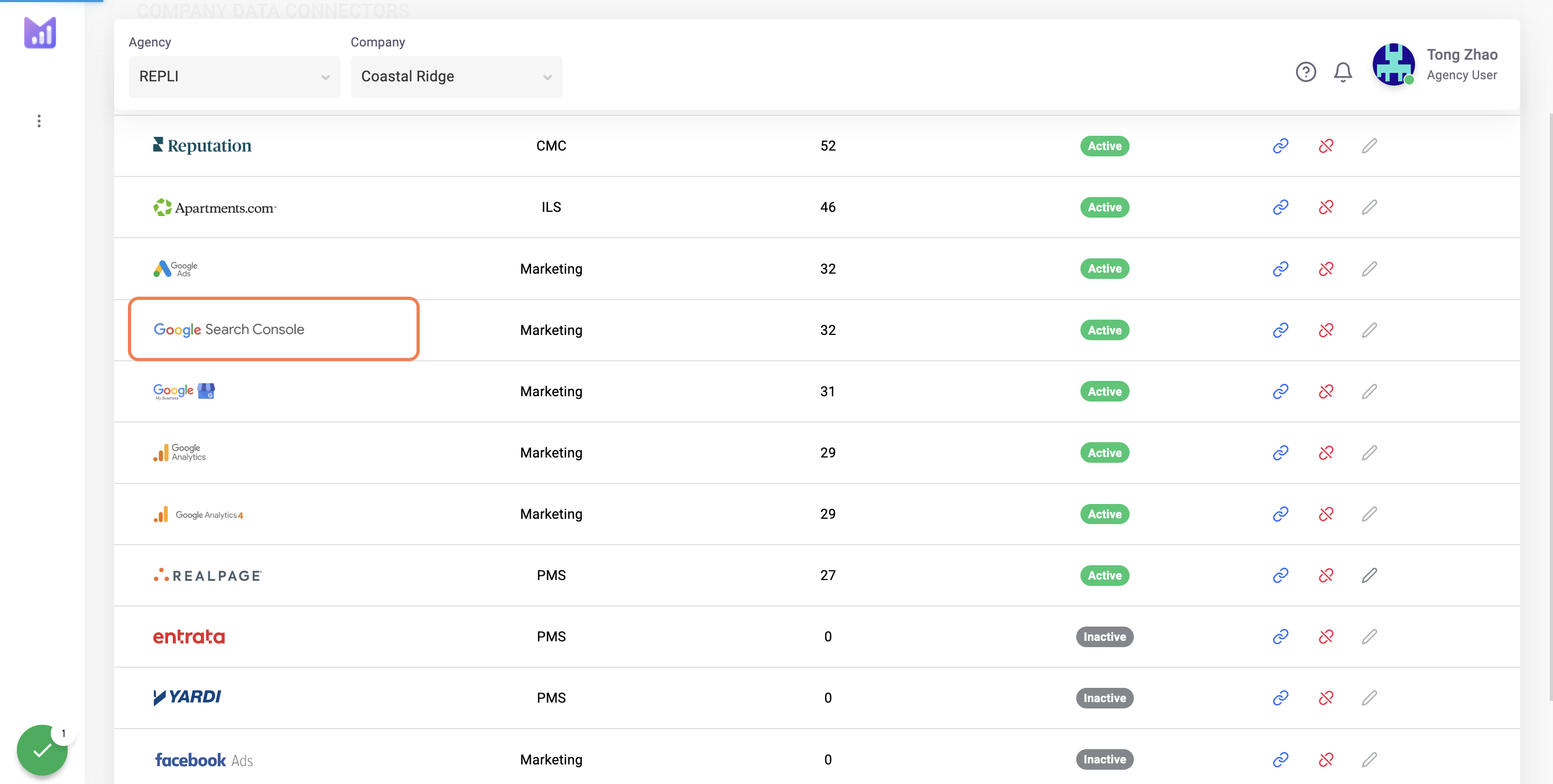Click unlink icon for Reputation row
The height and width of the screenshot is (784, 1553).
(x=1326, y=146)
